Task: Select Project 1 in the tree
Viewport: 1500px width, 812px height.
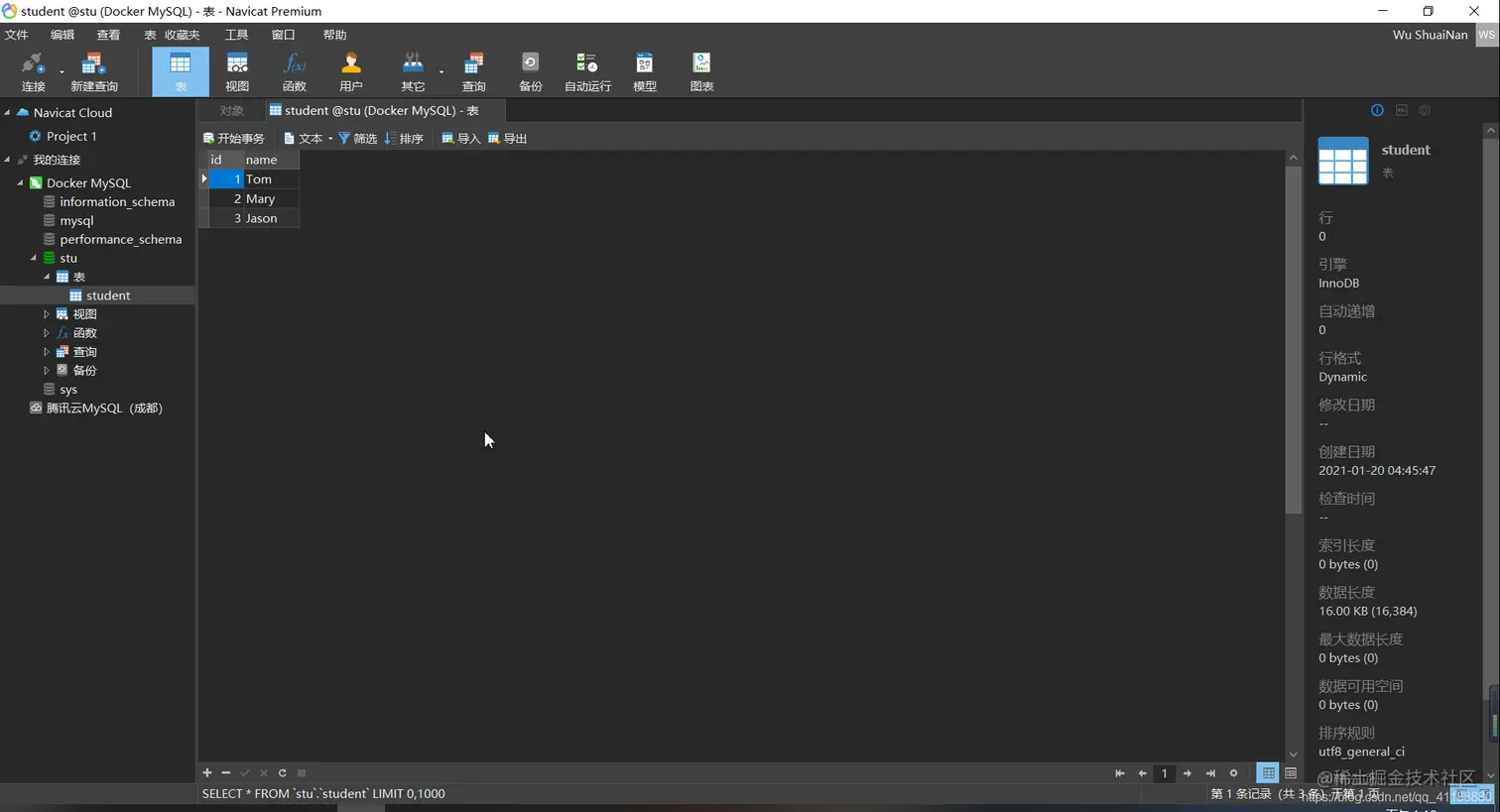Action: pyautogui.click(x=71, y=136)
